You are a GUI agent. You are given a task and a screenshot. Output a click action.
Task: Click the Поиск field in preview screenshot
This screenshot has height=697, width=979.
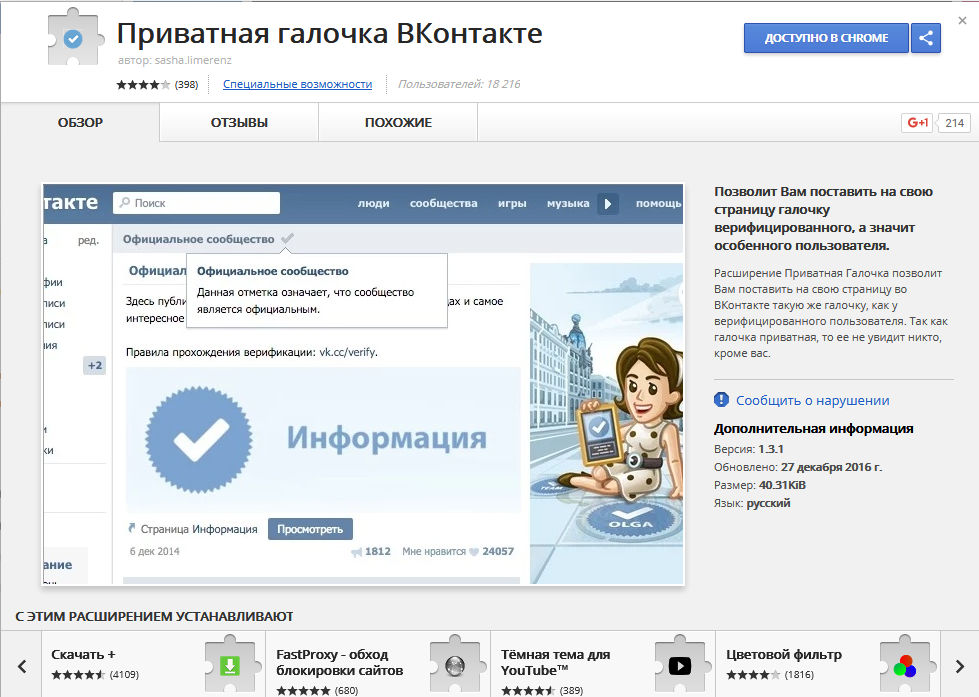[x=196, y=203]
